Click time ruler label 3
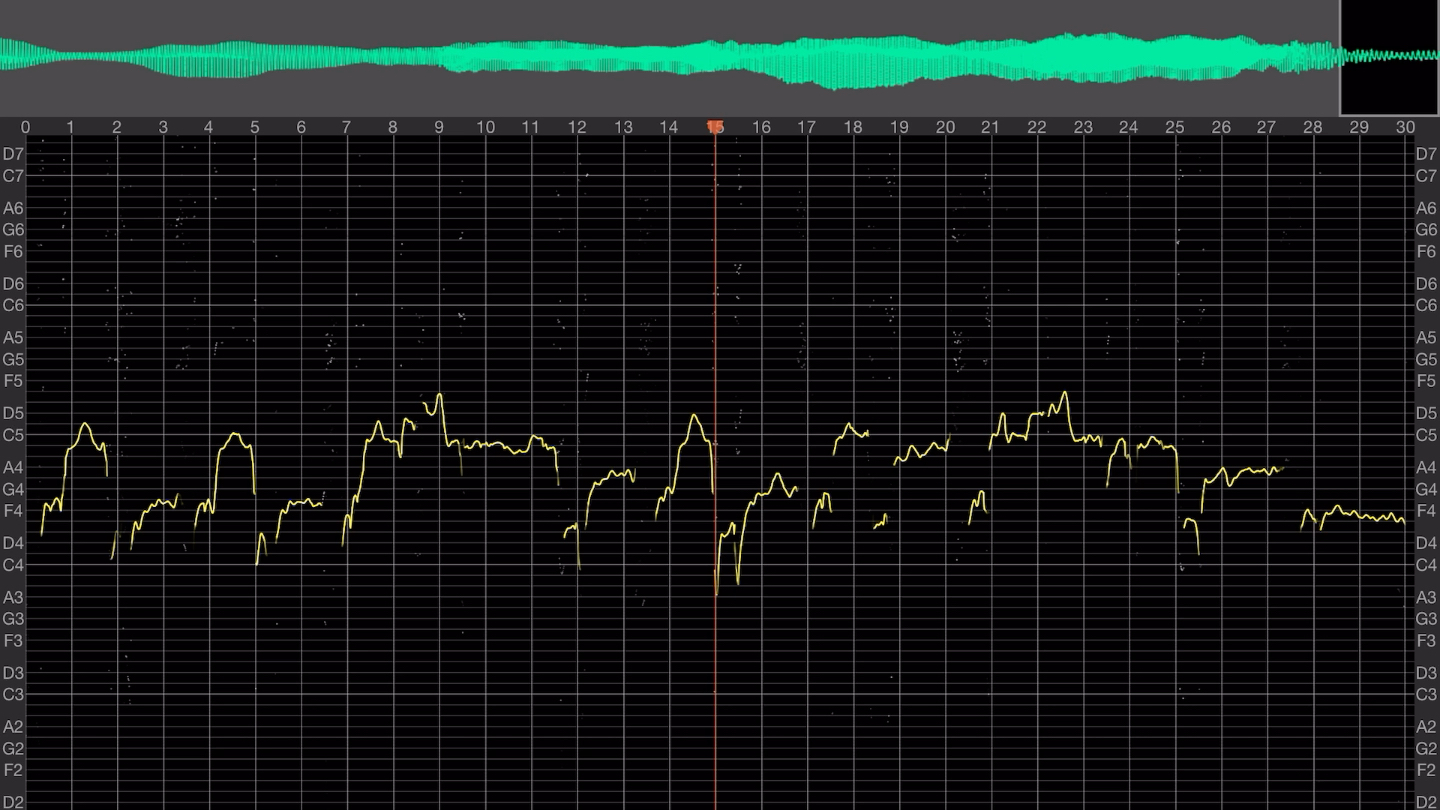Screen dimensions: 1440x810 click(163, 127)
